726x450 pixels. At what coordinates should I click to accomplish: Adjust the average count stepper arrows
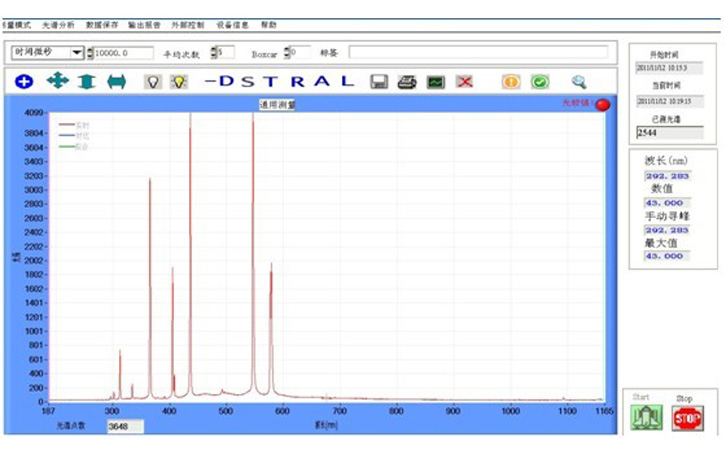click(x=211, y=52)
